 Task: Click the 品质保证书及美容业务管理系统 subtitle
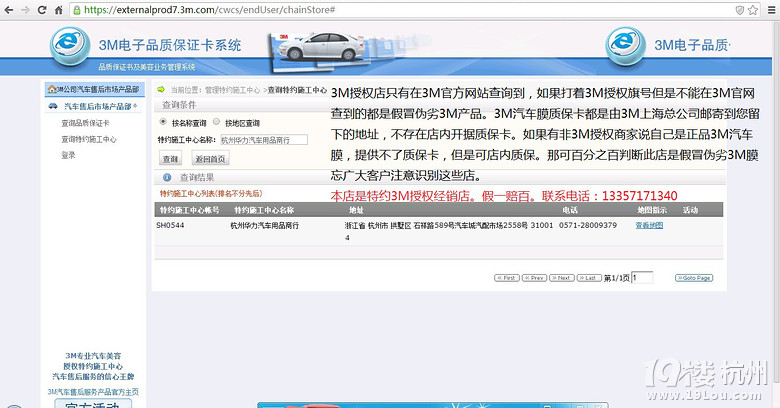(x=147, y=67)
